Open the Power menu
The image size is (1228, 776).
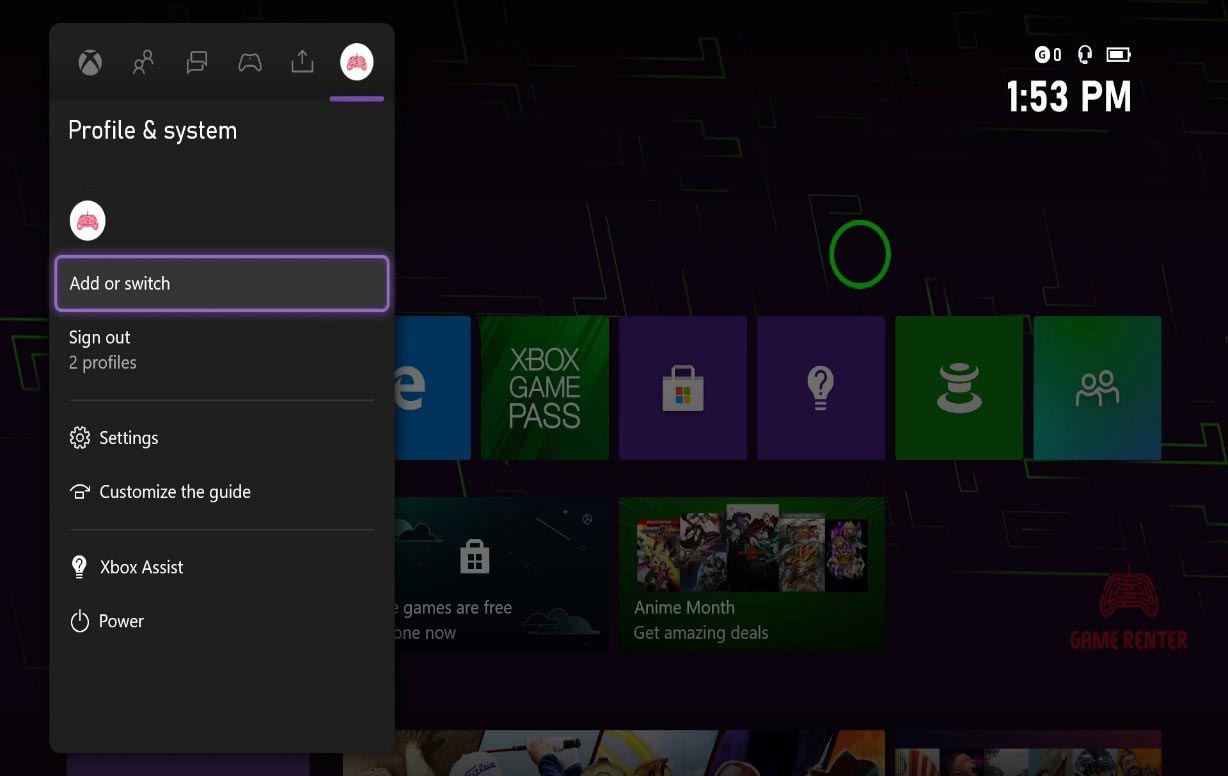point(221,621)
